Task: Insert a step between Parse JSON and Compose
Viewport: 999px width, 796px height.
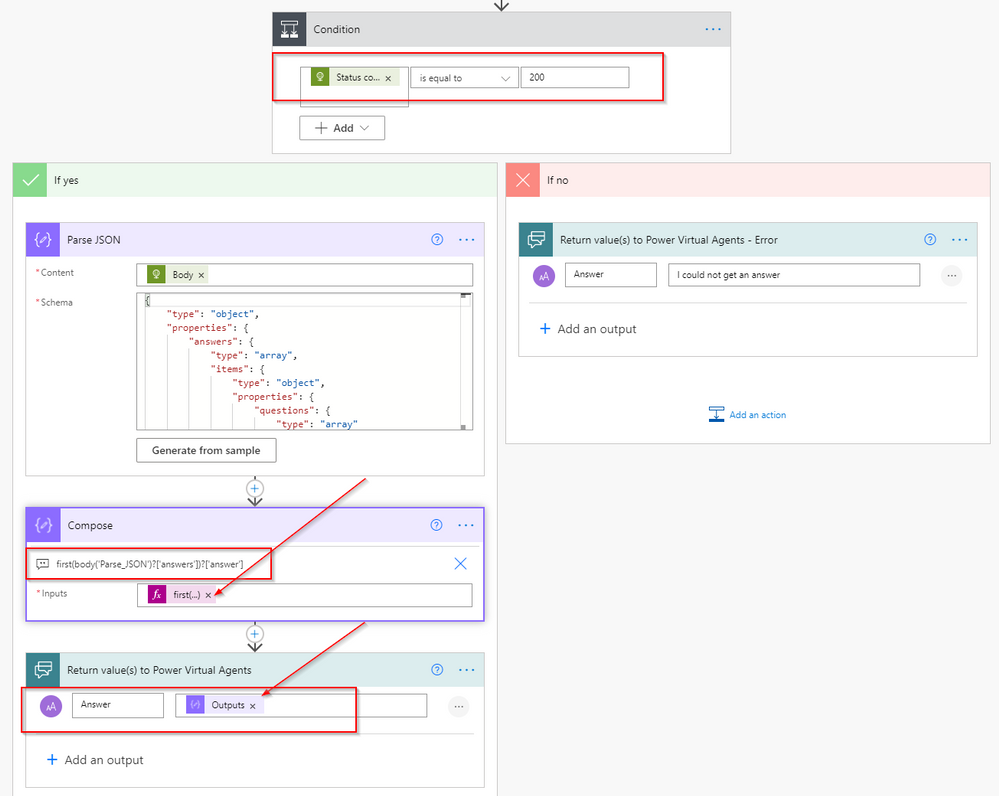Action: coord(255,488)
